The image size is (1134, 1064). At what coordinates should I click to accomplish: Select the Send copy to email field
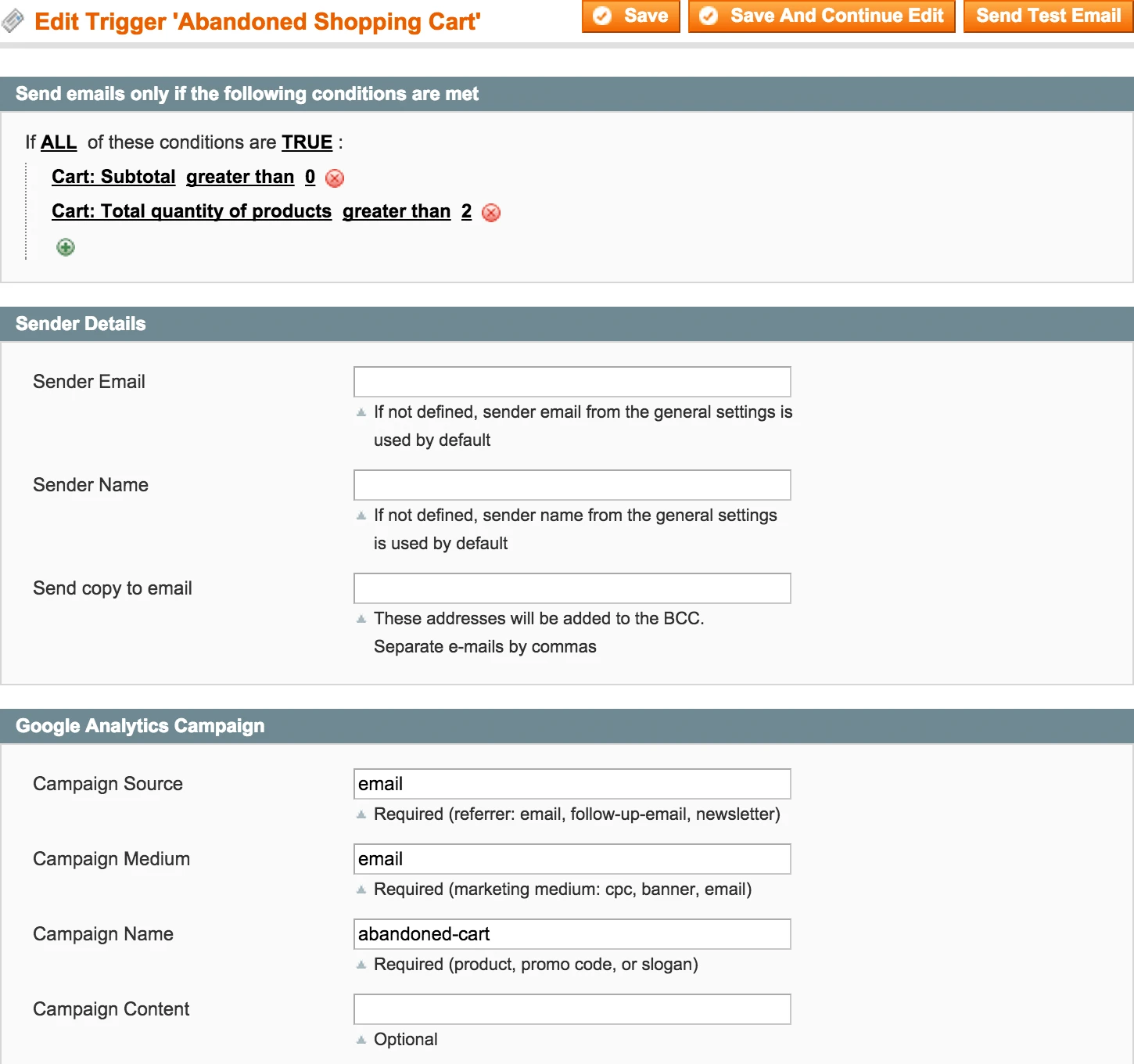tap(572, 588)
